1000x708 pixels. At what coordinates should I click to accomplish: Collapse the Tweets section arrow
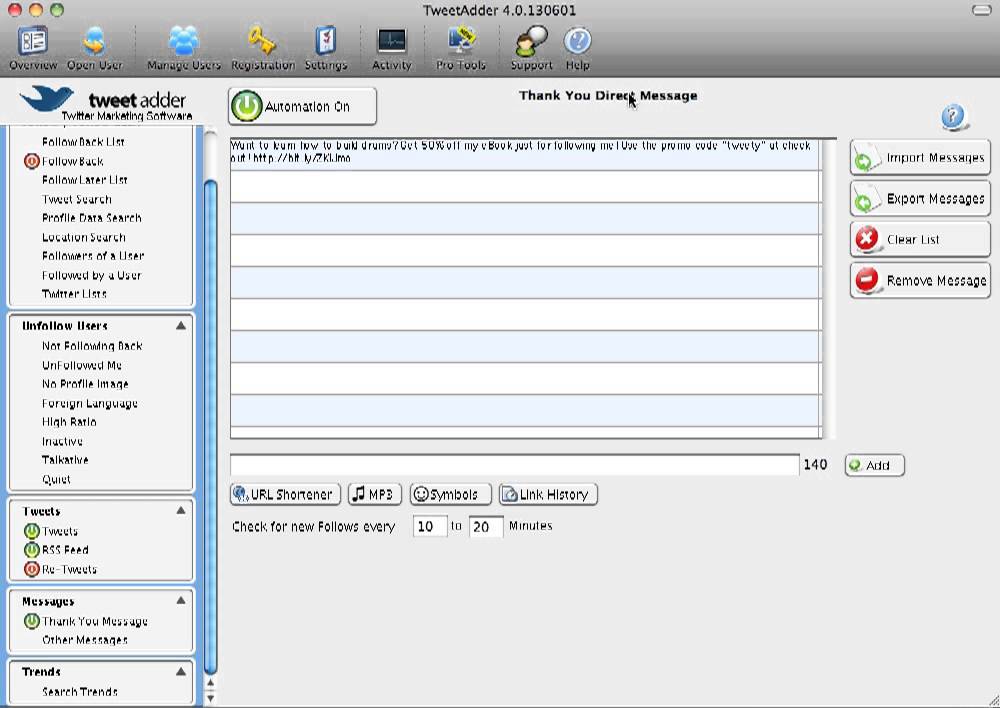pos(181,510)
